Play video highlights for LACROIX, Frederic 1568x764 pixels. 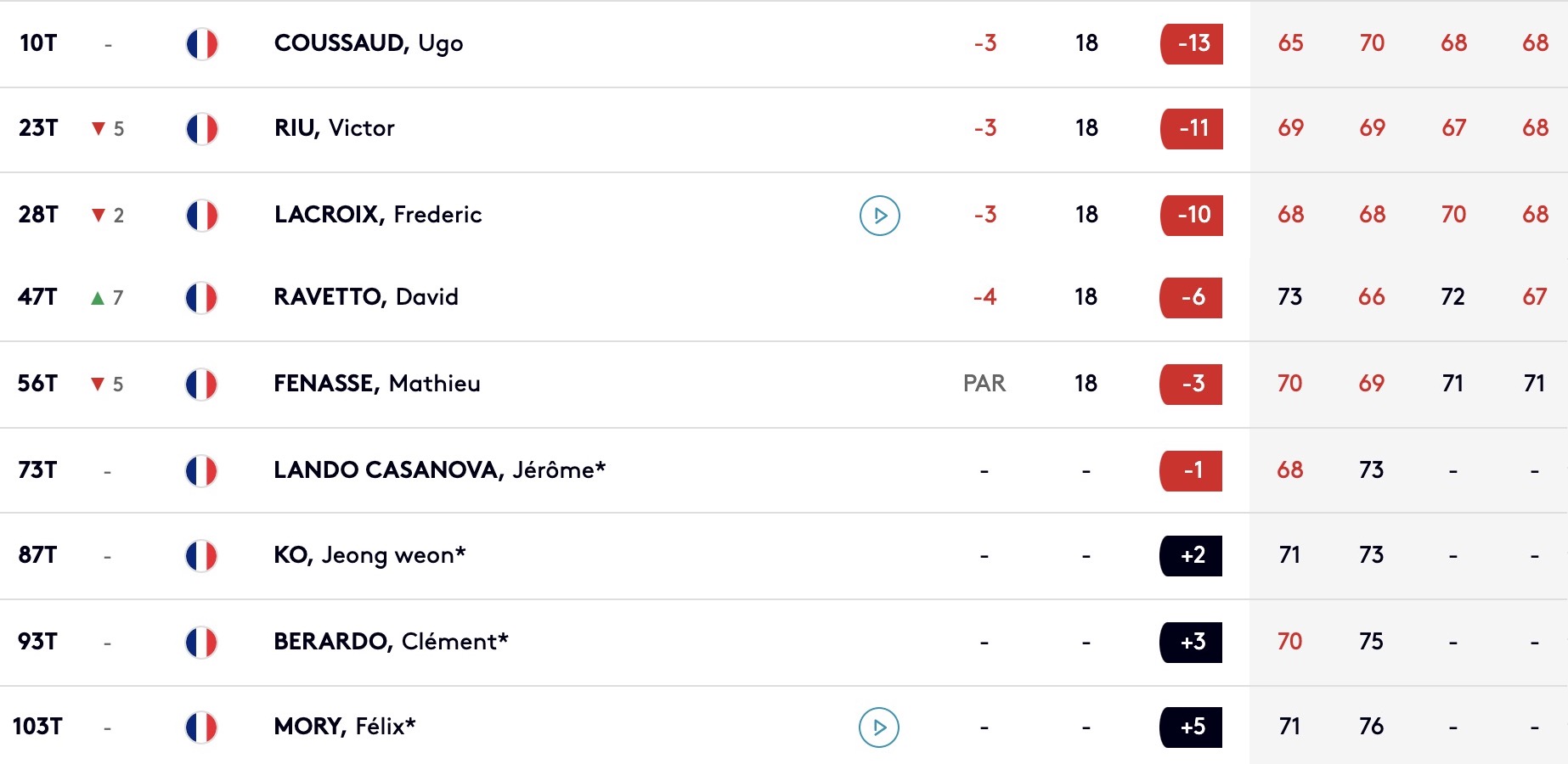(880, 215)
